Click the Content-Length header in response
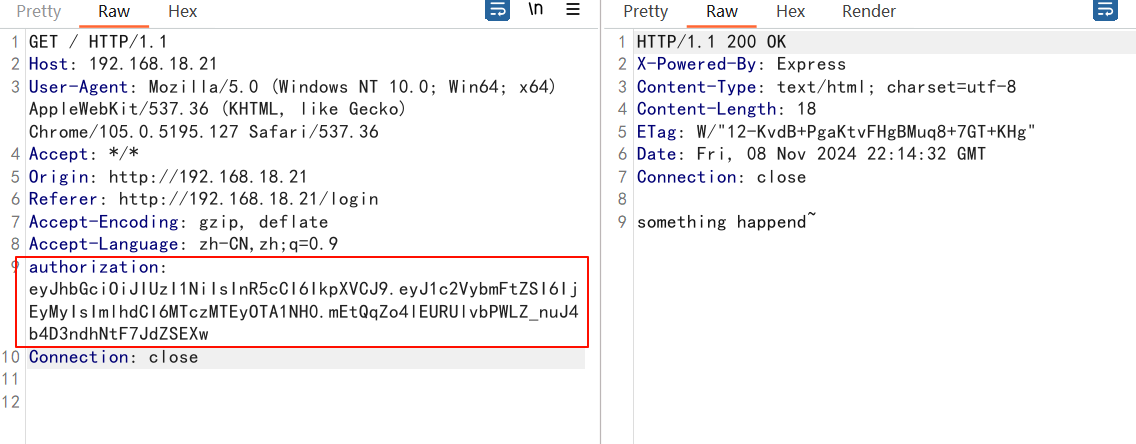This screenshot has width=1136, height=444. (727, 109)
